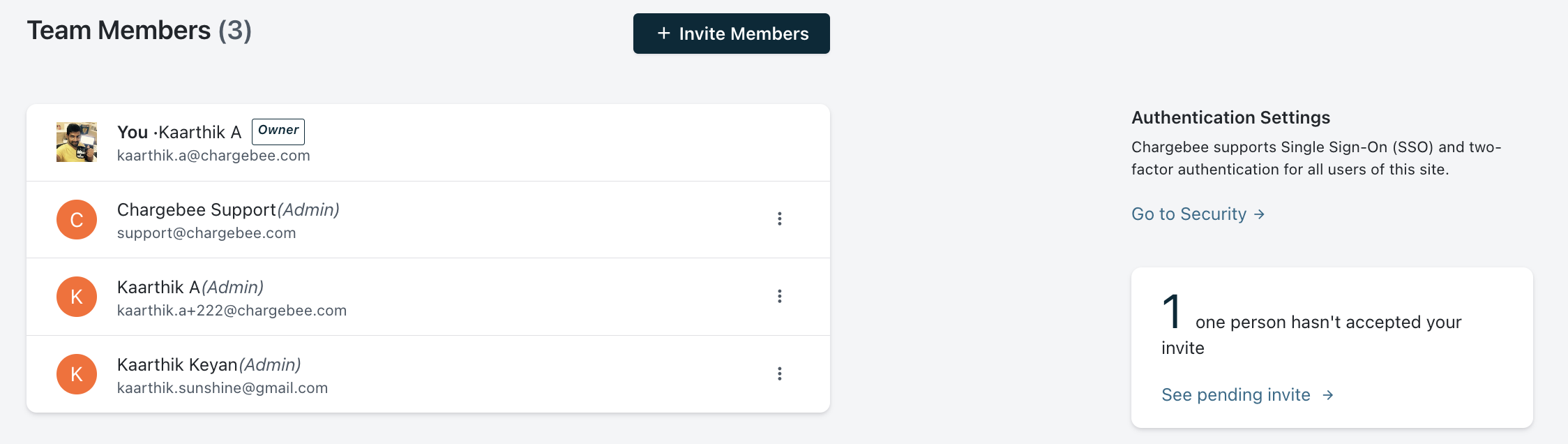Click the K avatar for Kaarthik Keyan

tap(77, 375)
